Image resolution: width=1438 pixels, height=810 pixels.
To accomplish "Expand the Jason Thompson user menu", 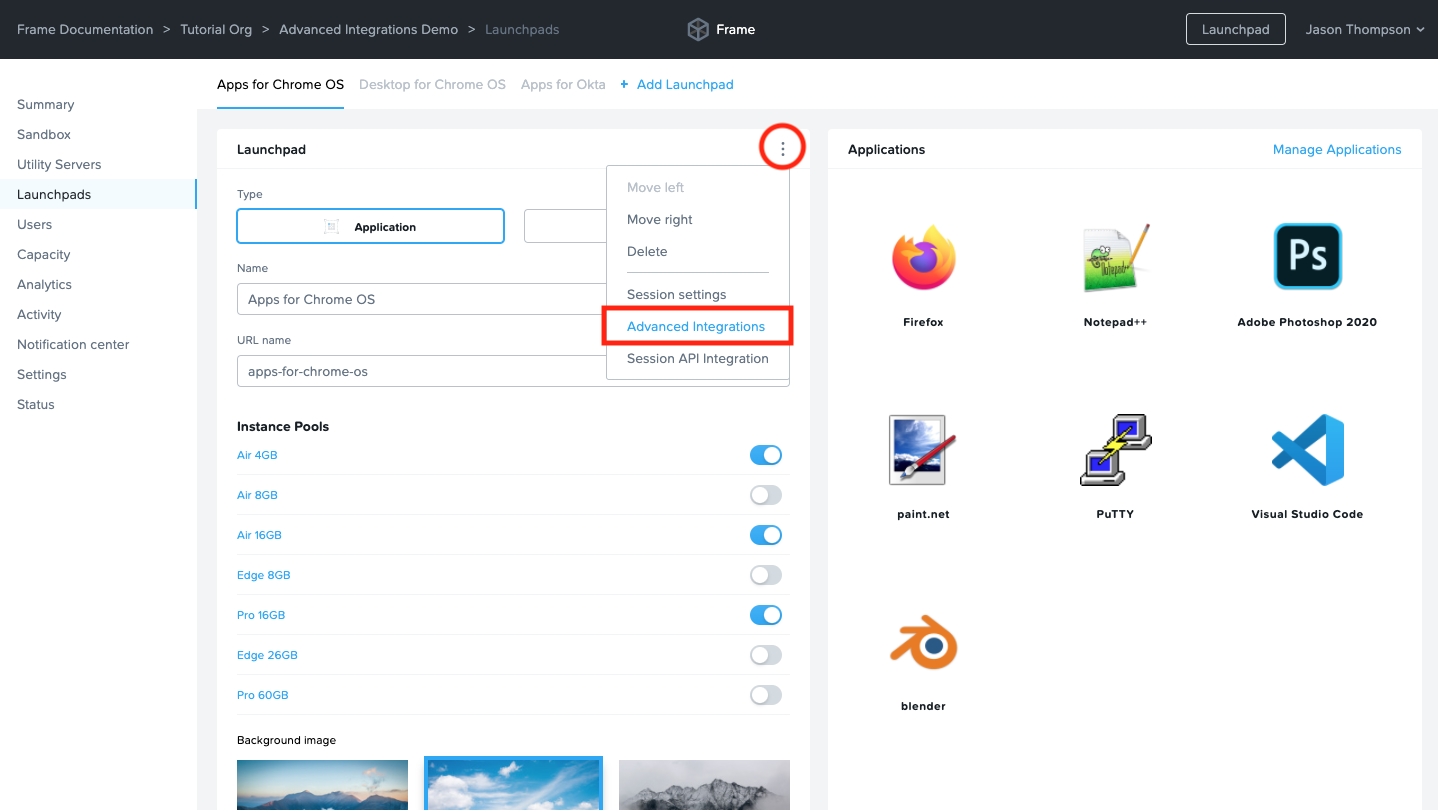I will (1364, 30).
